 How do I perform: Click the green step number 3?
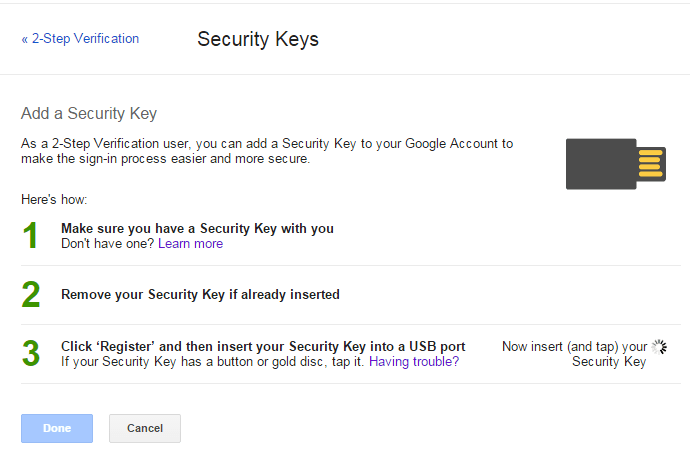point(31,354)
